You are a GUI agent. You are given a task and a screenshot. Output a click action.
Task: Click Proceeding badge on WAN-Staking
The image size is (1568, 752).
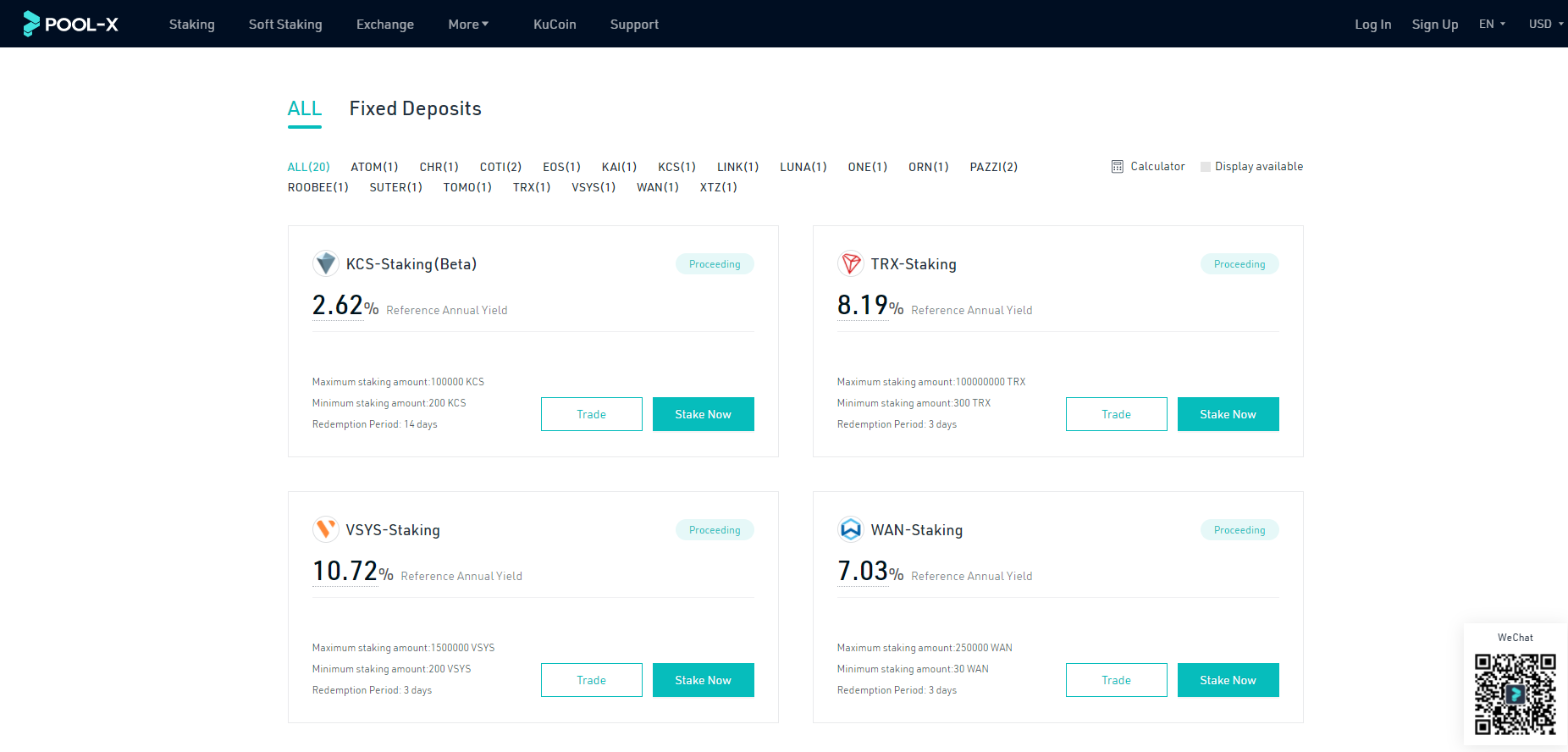pyautogui.click(x=1239, y=530)
